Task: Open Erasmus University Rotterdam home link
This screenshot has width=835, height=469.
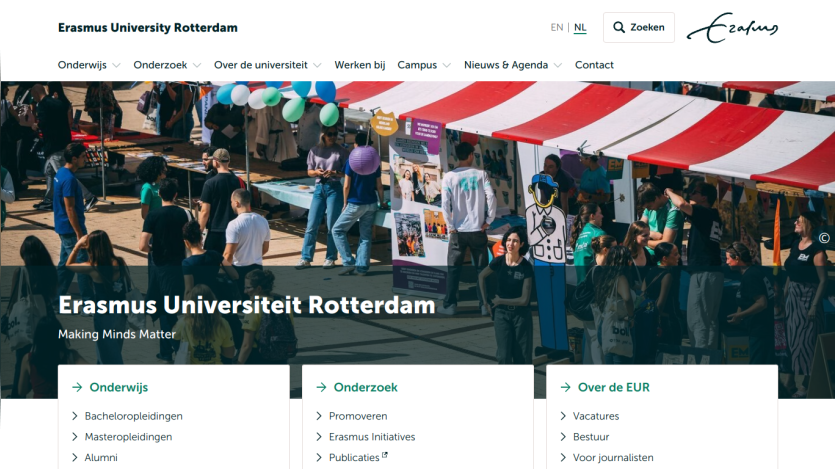Action: pyautogui.click(x=148, y=28)
